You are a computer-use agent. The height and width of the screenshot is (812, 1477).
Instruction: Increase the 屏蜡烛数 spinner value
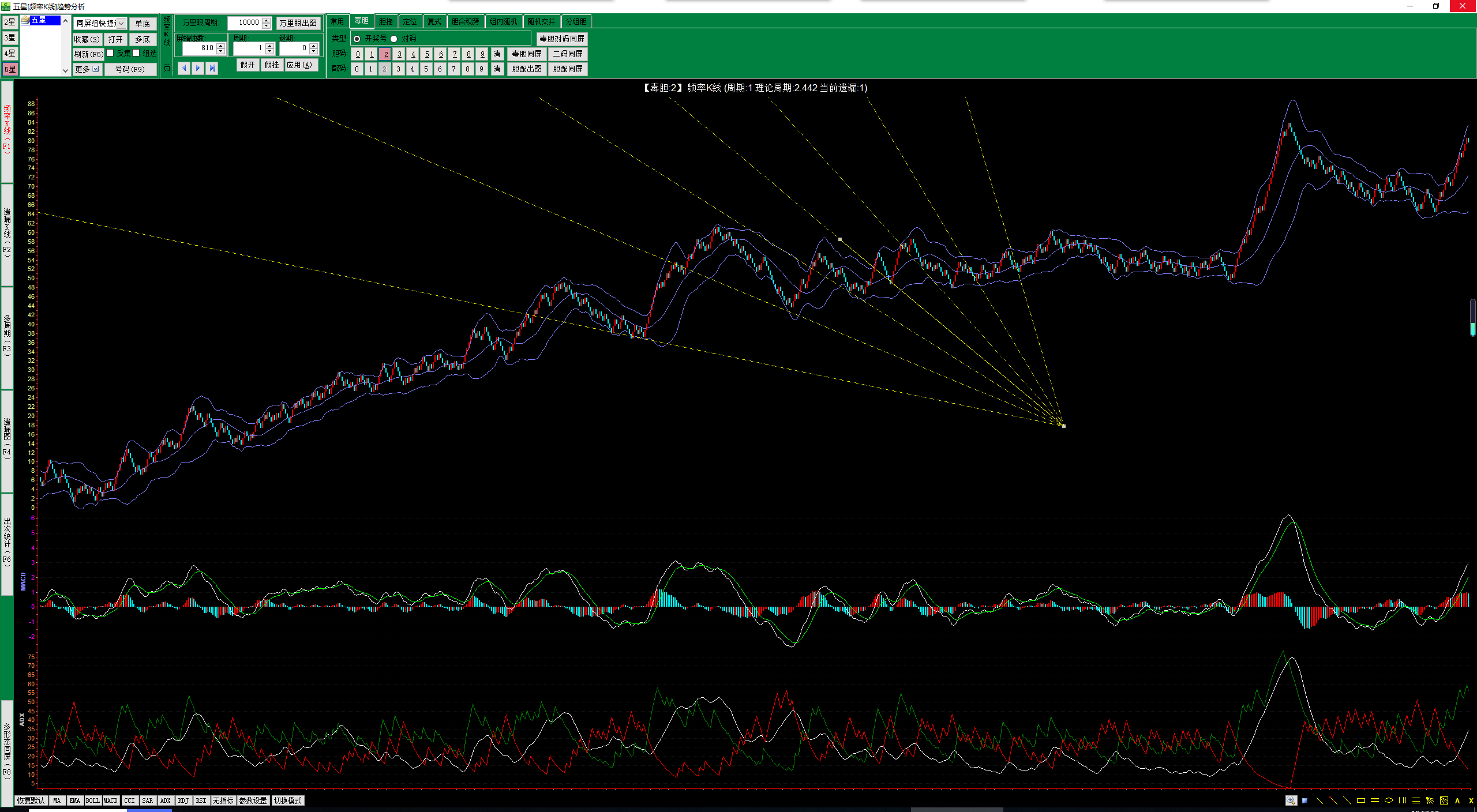220,45
